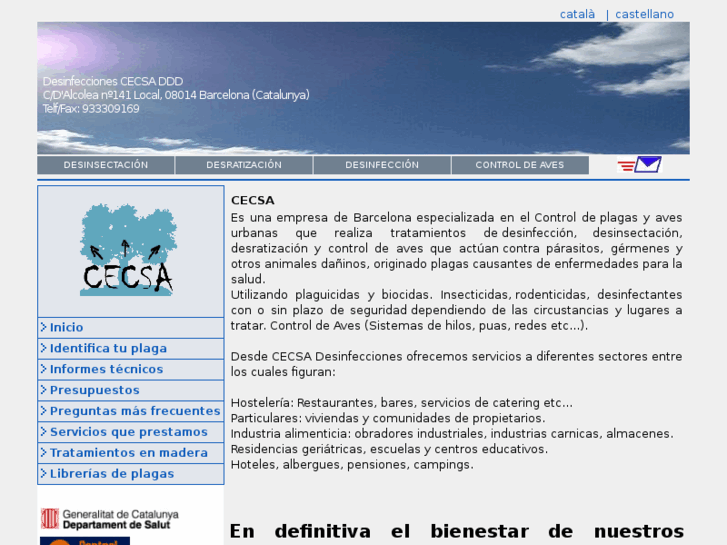Screen dimensions: 727x545
Task: Click the CECSA trees logo
Action: coord(128,250)
